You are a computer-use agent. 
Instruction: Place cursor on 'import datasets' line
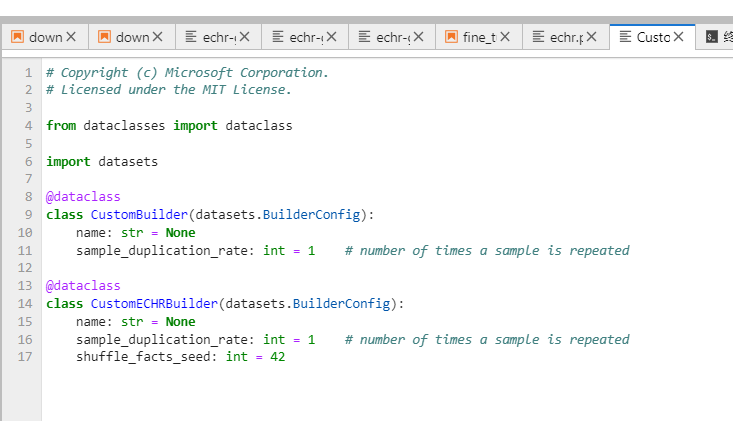point(102,162)
